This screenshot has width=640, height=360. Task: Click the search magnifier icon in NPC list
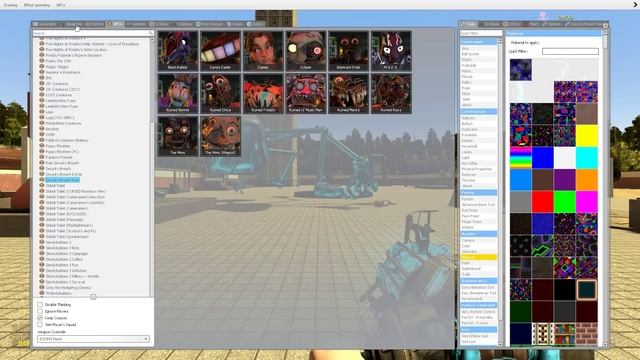tap(151, 33)
